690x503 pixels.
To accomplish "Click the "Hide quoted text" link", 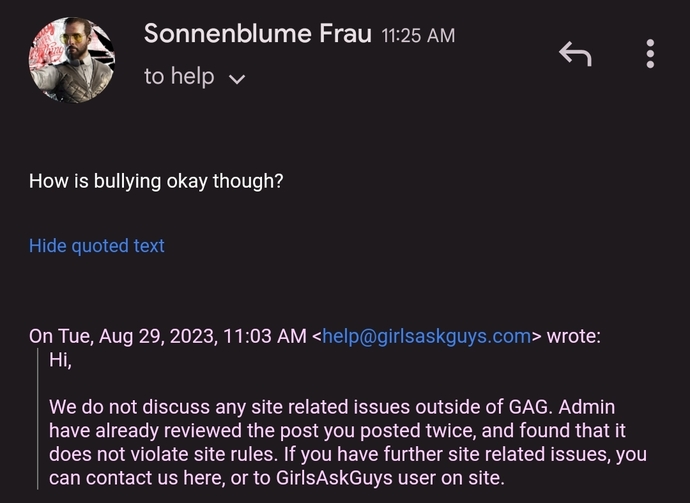I will 97,246.
